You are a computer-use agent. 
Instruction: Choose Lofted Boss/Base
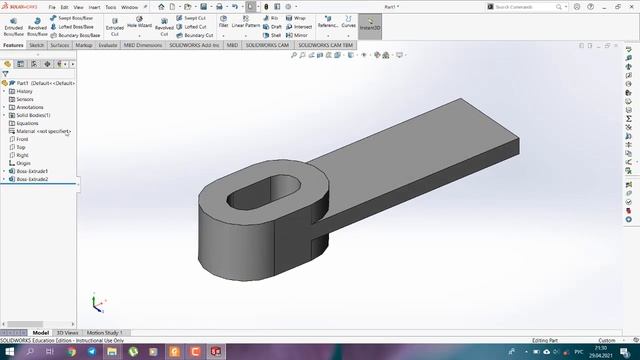pos(72,27)
